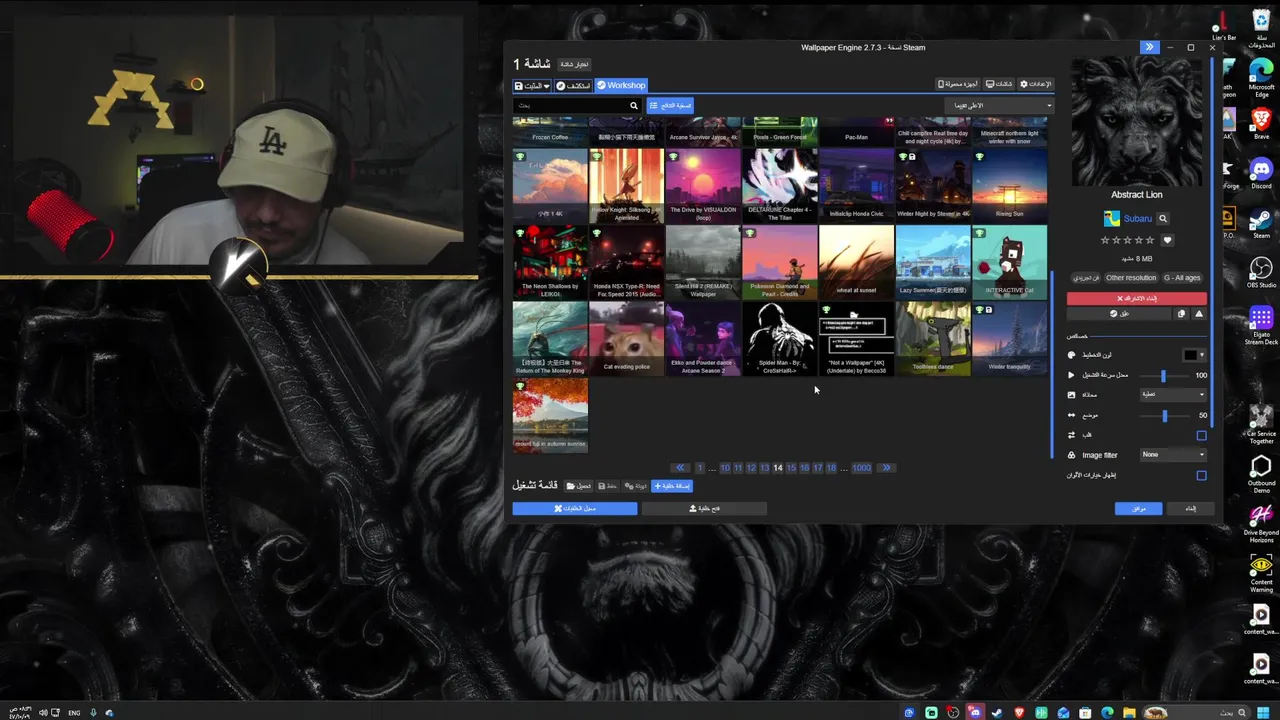Jump to page 1000
Image resolution: width=1280 pixels, height=720 pixels.
tap(861, 468)
